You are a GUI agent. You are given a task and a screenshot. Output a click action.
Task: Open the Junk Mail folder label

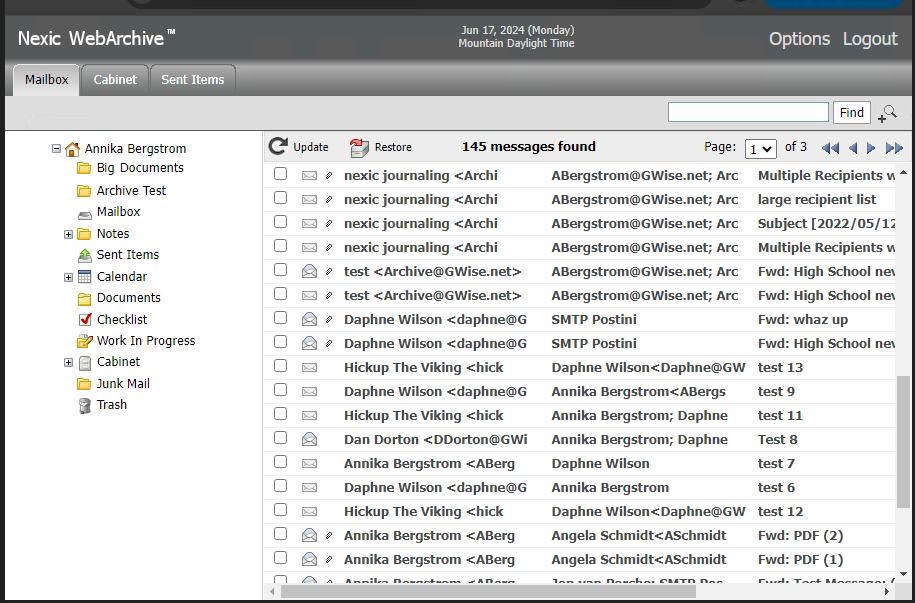click(x=123, y=384)
